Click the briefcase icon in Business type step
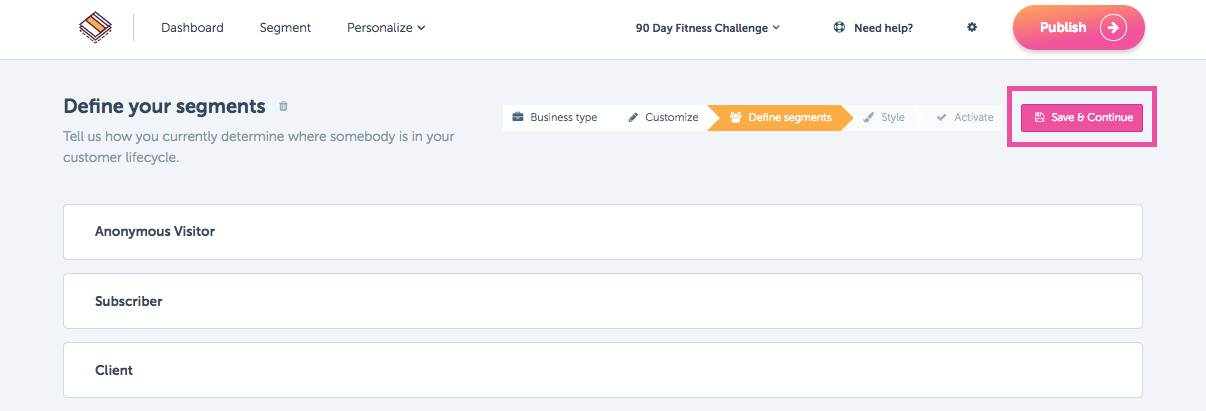Screen dimensions: 1206x411 pos(518,117)
